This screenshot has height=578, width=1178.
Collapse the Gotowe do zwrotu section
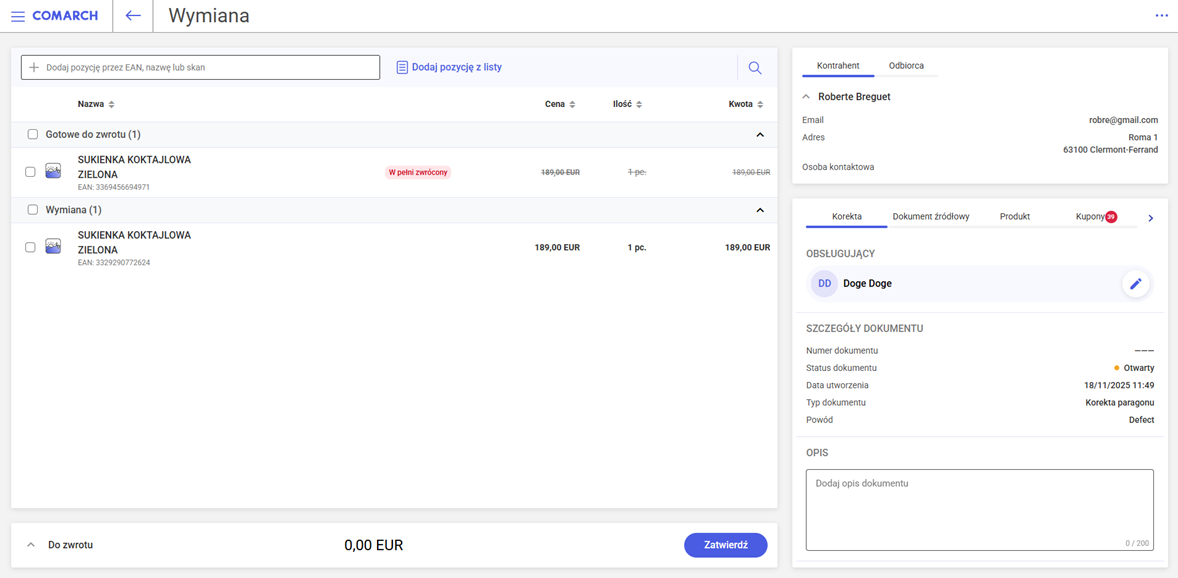coord(760,135)
